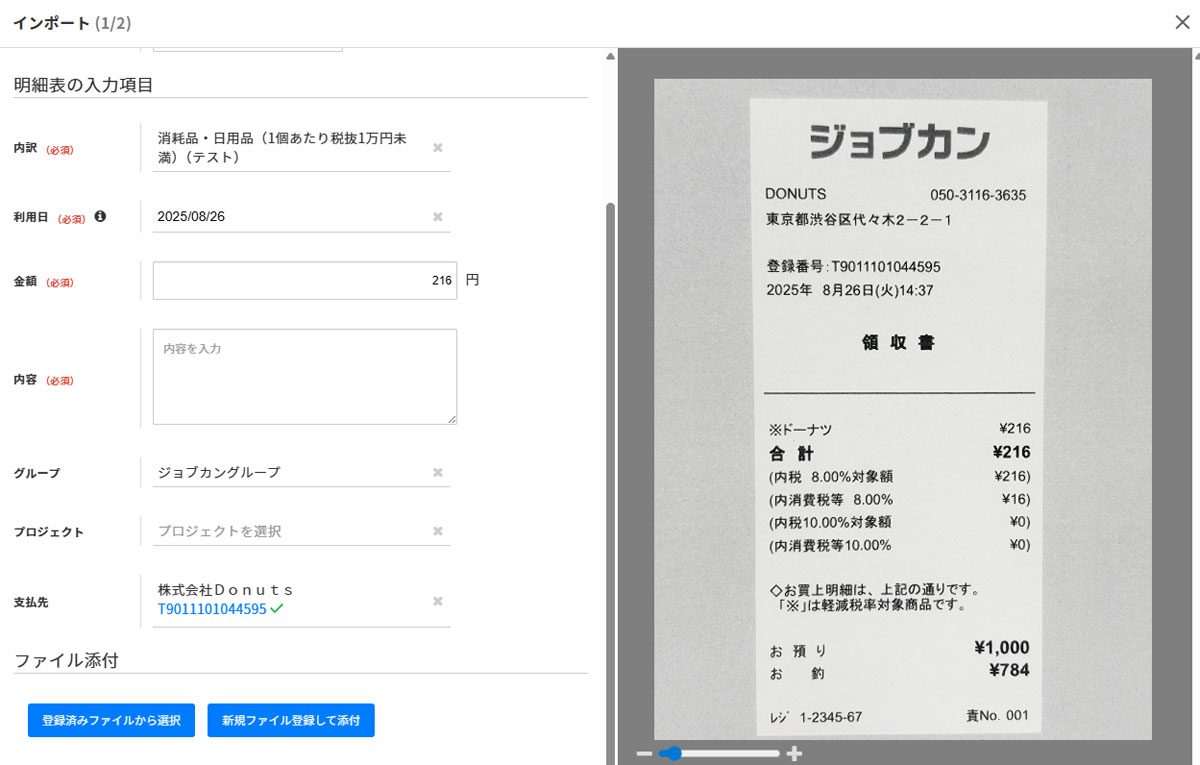
Task: Zoom in the receipt with the plus icon
Action: click(795, 753)
